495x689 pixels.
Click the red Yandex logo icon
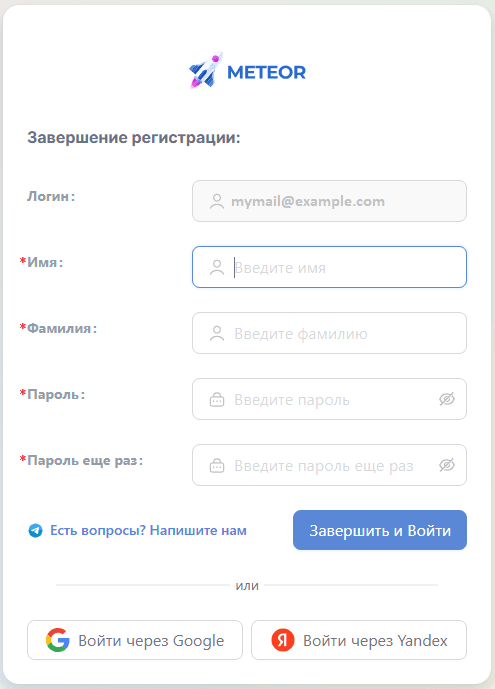pyautogui.click(x=282, y=640)
